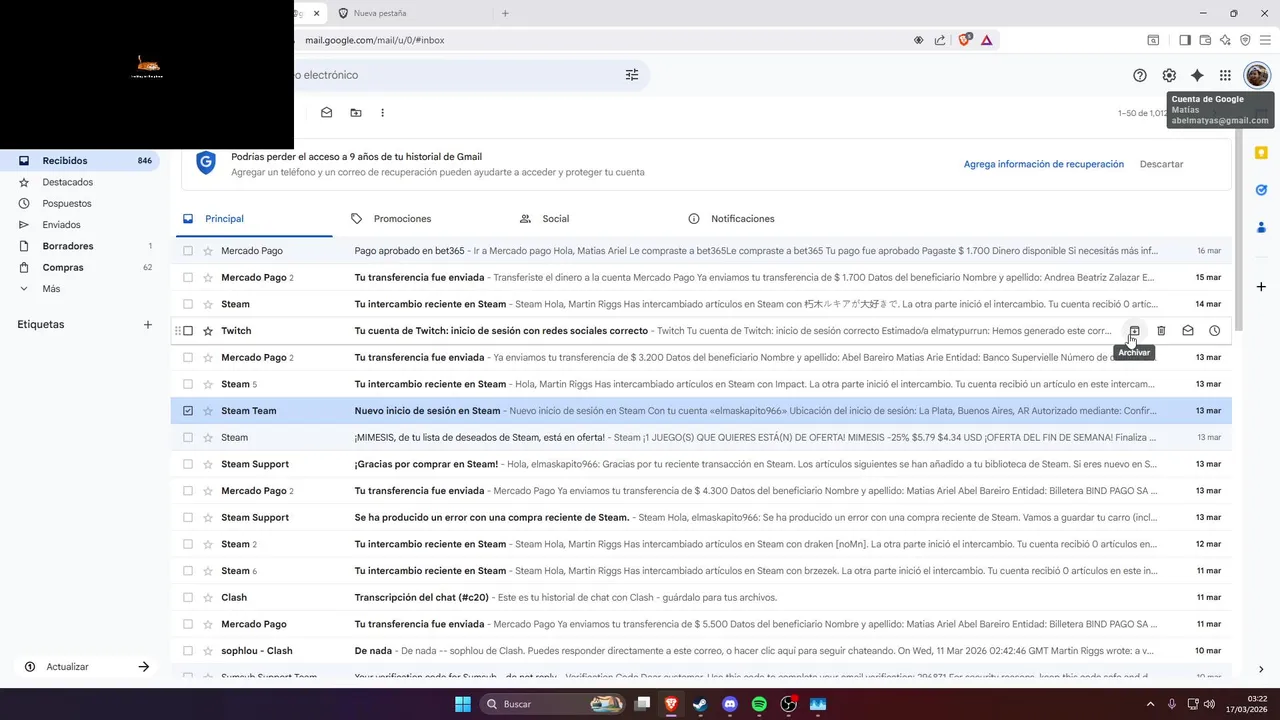Open Google Keep in side panel
Viewport: 1280px width, 720px height.
(1261, 153)
